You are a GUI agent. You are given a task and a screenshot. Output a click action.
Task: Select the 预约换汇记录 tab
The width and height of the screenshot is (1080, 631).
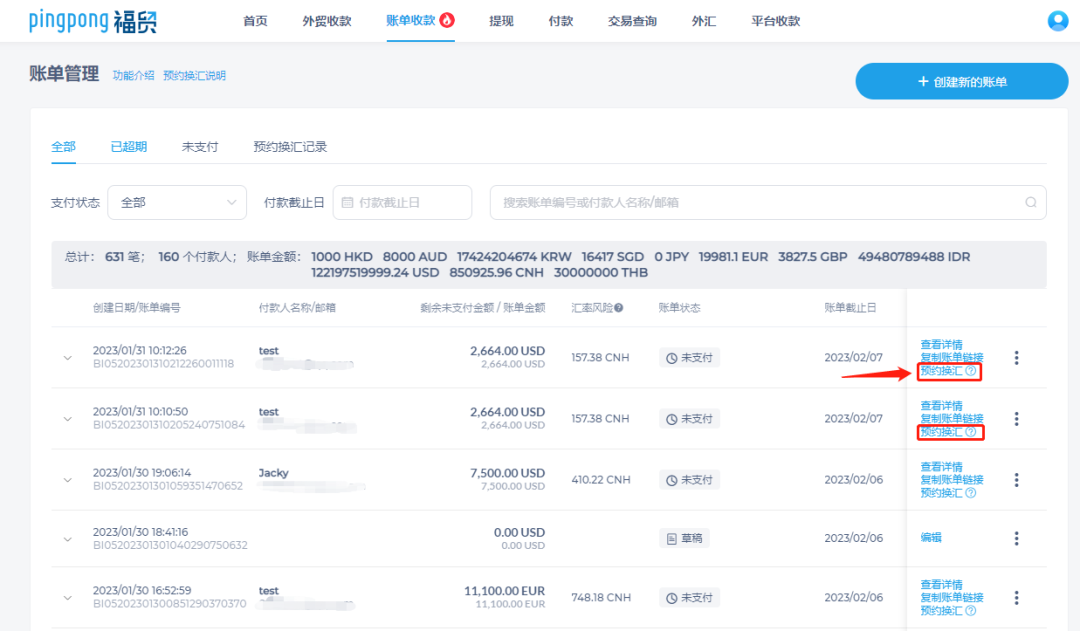[292, 146]
